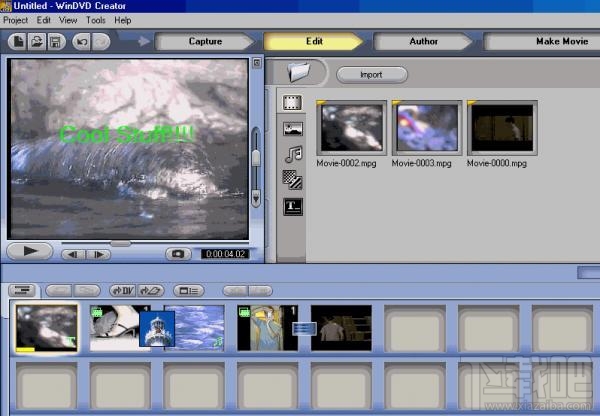600x416 pixels.
Task: Create a new project with the blank page icon
Action: coord(18,41)
